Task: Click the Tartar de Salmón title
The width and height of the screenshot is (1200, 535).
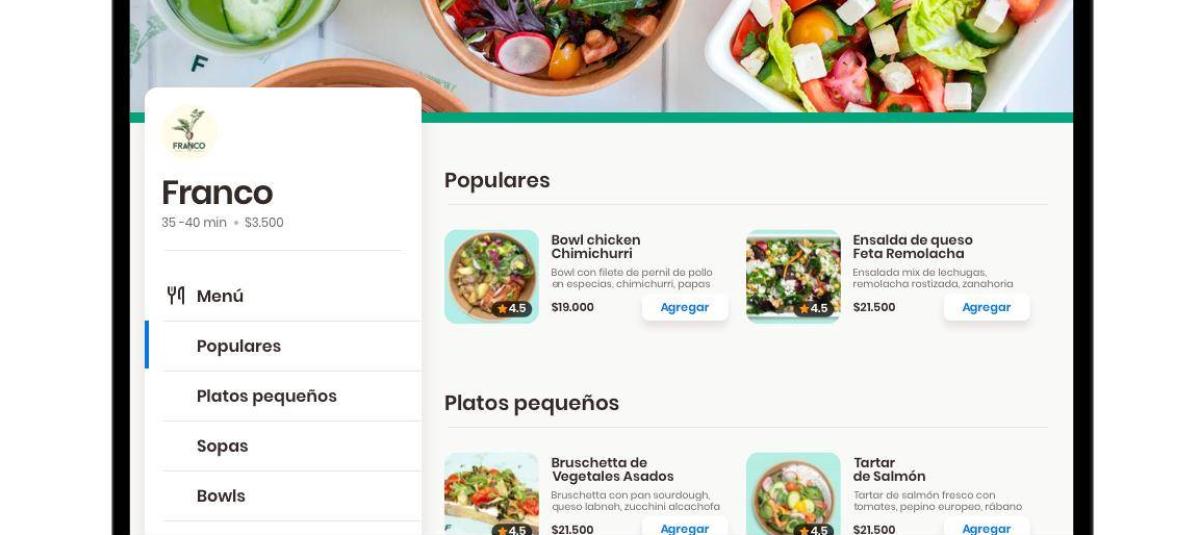Action: [x=889, y=469]
